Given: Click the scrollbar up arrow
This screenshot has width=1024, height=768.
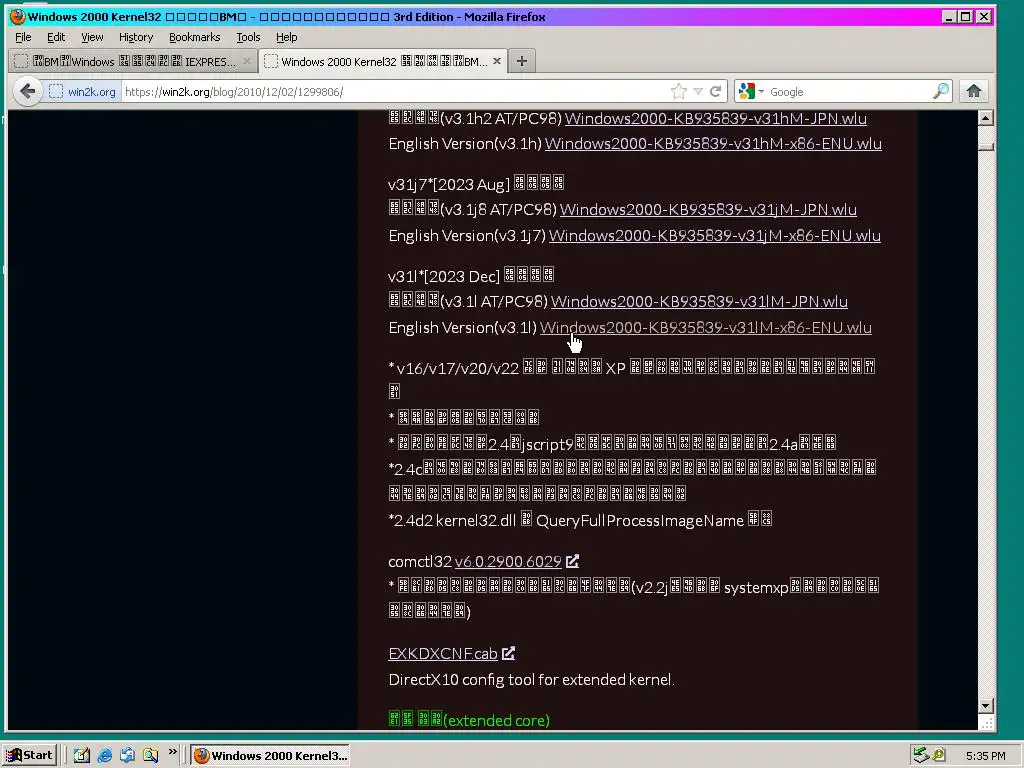Looking at the screenshot, I should (x=986, y=118).
